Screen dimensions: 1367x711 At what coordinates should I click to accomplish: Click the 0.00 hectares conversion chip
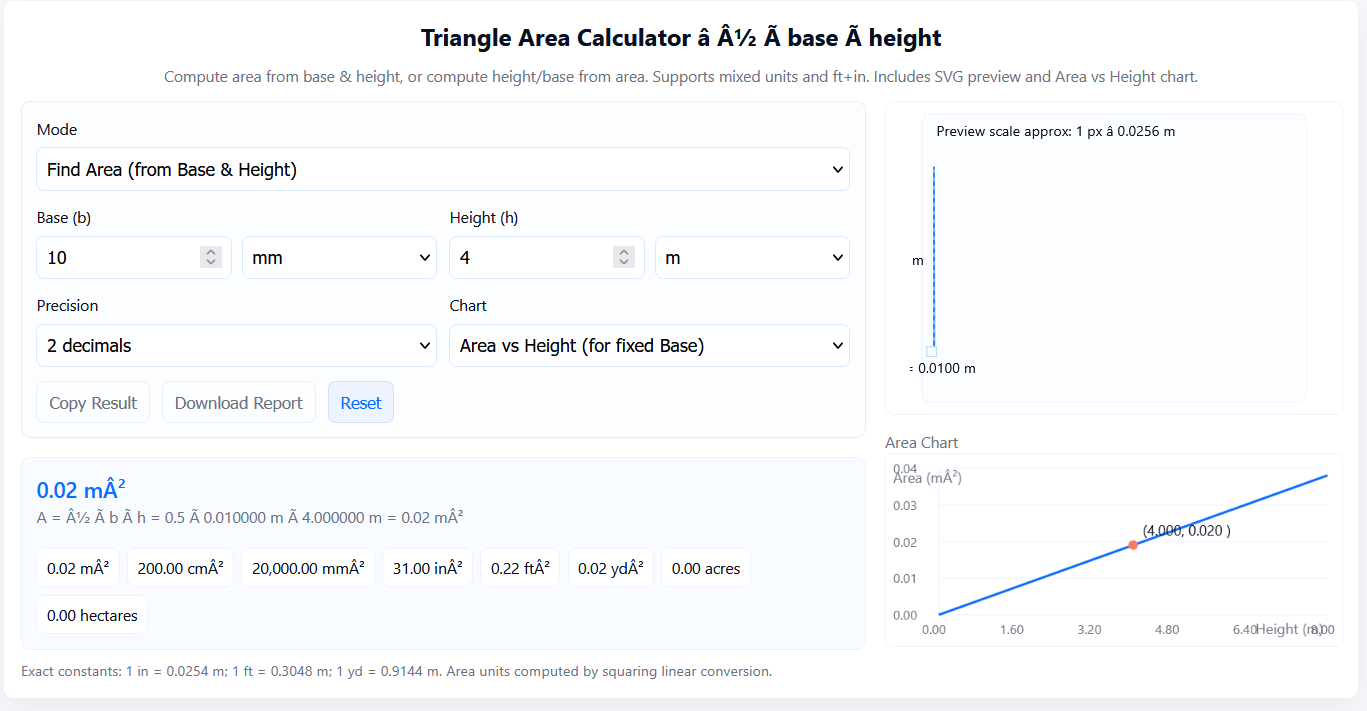91,615
